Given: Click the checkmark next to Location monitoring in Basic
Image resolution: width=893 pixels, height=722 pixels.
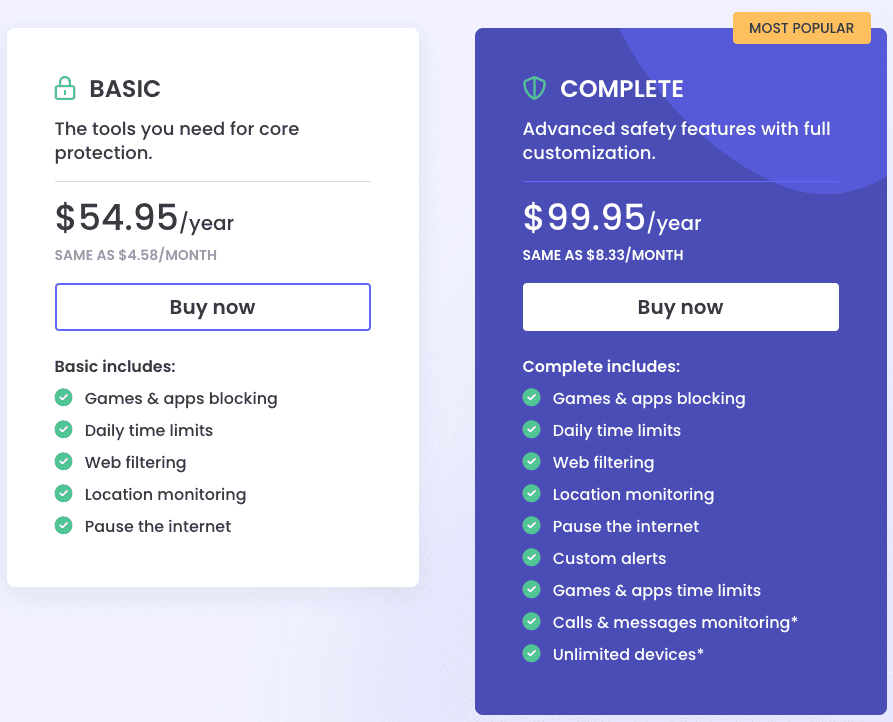Looking at the screenshot, I should click(x=64, y=493).
